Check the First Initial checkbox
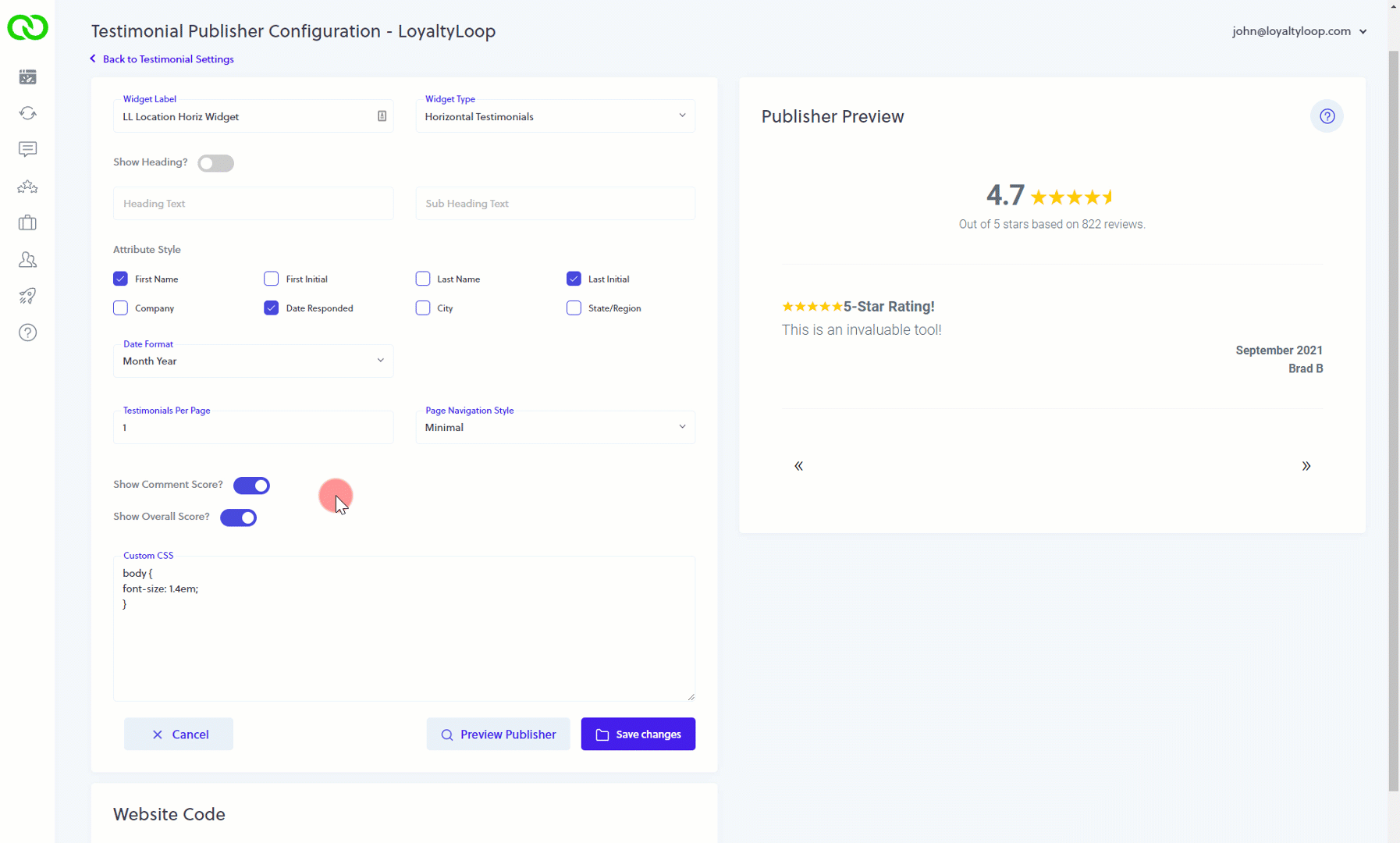This screenshot has height=843, width=1400. pos(271,279)
